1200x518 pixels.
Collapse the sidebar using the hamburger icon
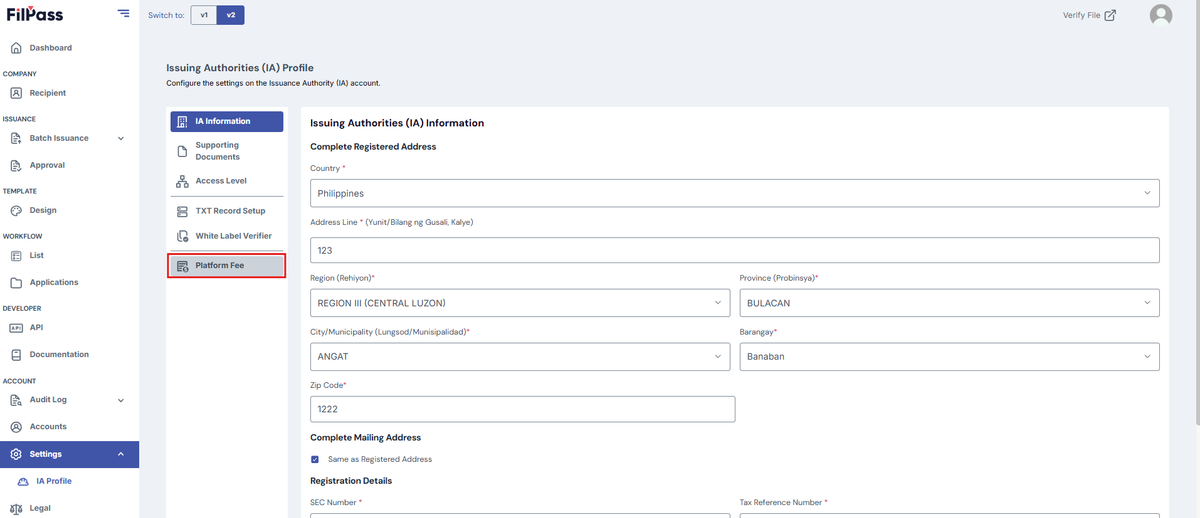point(123,13)
